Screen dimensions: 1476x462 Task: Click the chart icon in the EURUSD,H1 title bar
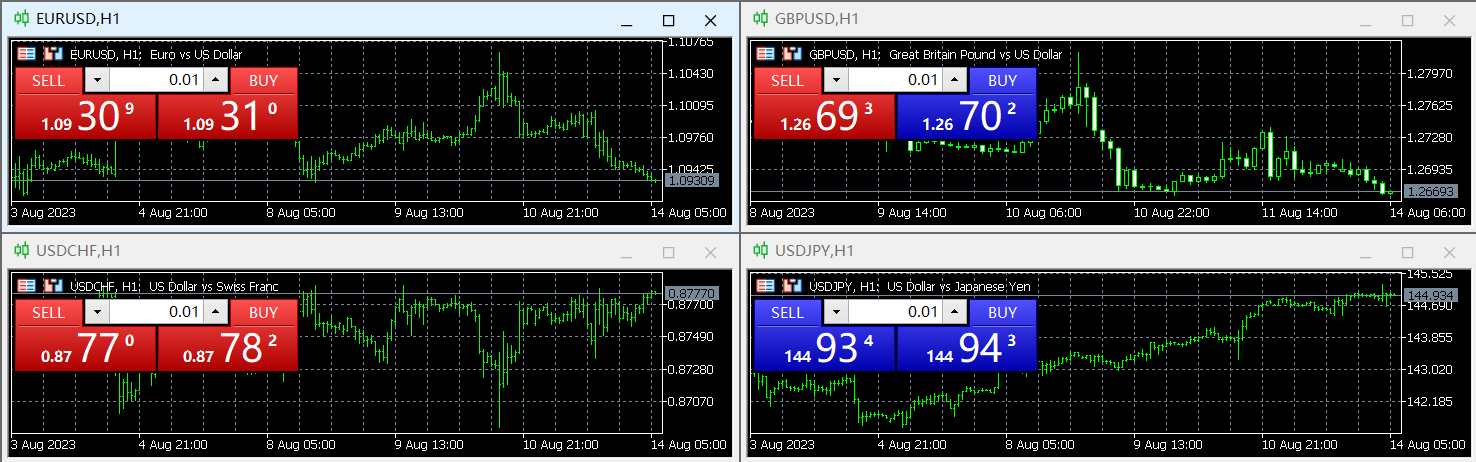(x=21, y=19)
